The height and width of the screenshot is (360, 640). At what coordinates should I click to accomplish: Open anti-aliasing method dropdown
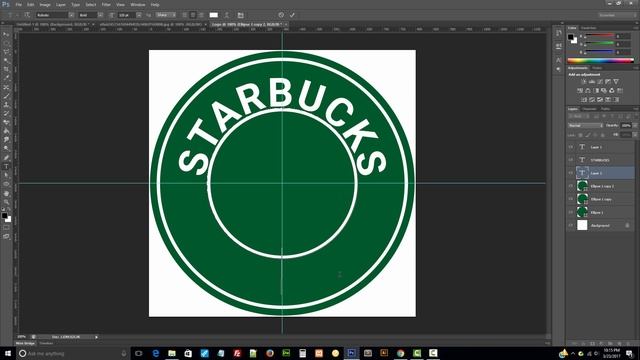[x=166, y=15]
